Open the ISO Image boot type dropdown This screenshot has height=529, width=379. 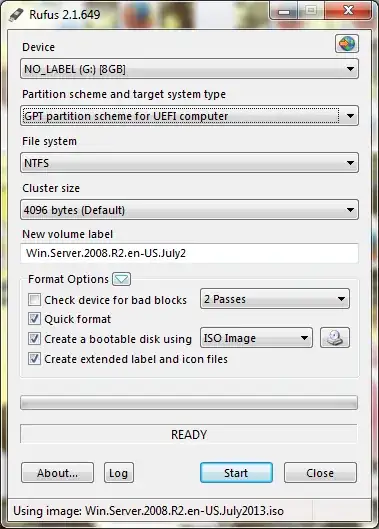point(256,338)
